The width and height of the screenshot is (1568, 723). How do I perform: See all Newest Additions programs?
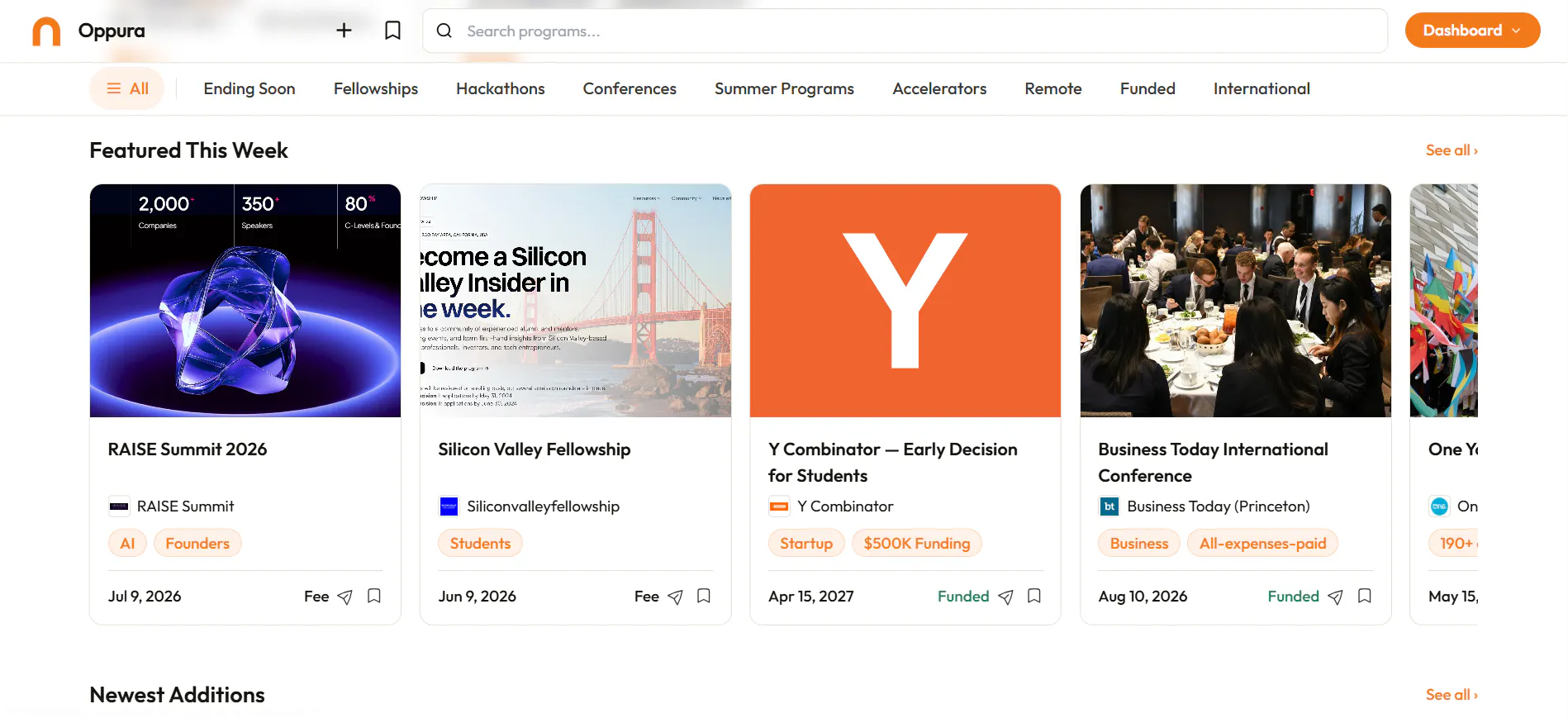(x=1452, y=695)
